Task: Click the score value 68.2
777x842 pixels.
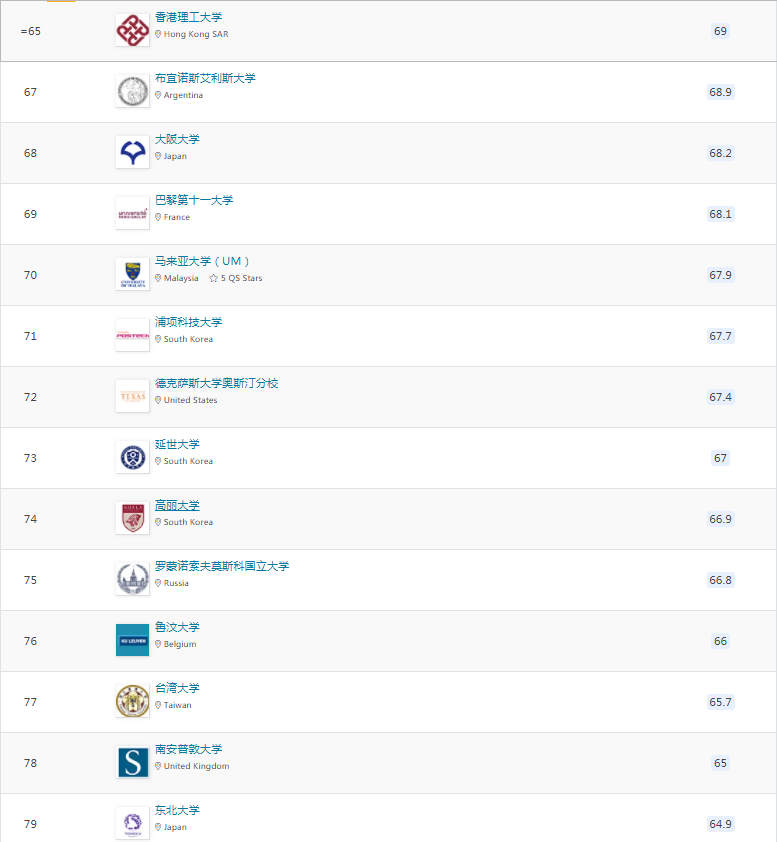Action: click(x=720, y=153)
